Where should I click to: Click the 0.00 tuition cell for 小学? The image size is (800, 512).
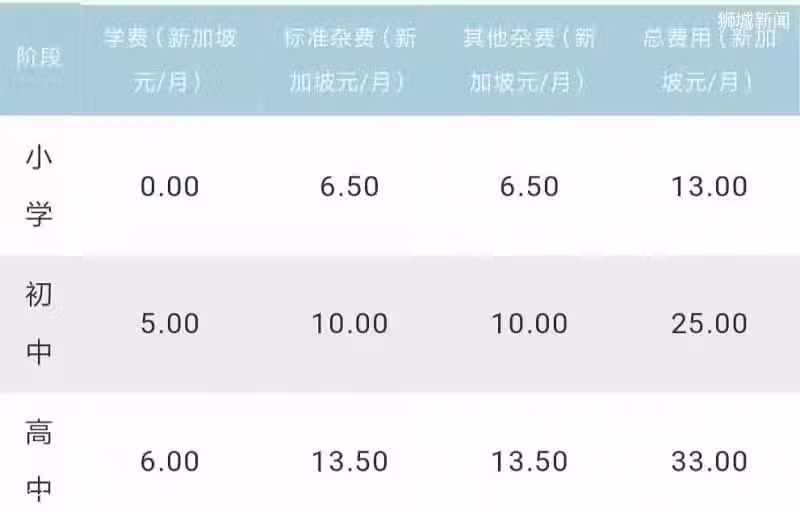point(170,186)
